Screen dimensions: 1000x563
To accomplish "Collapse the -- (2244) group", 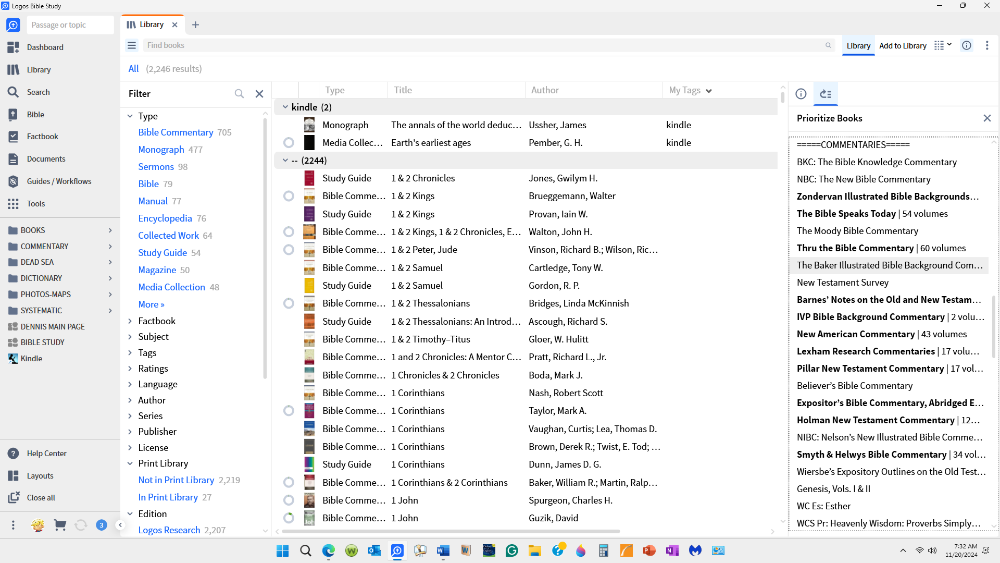I will coord(285,161).
